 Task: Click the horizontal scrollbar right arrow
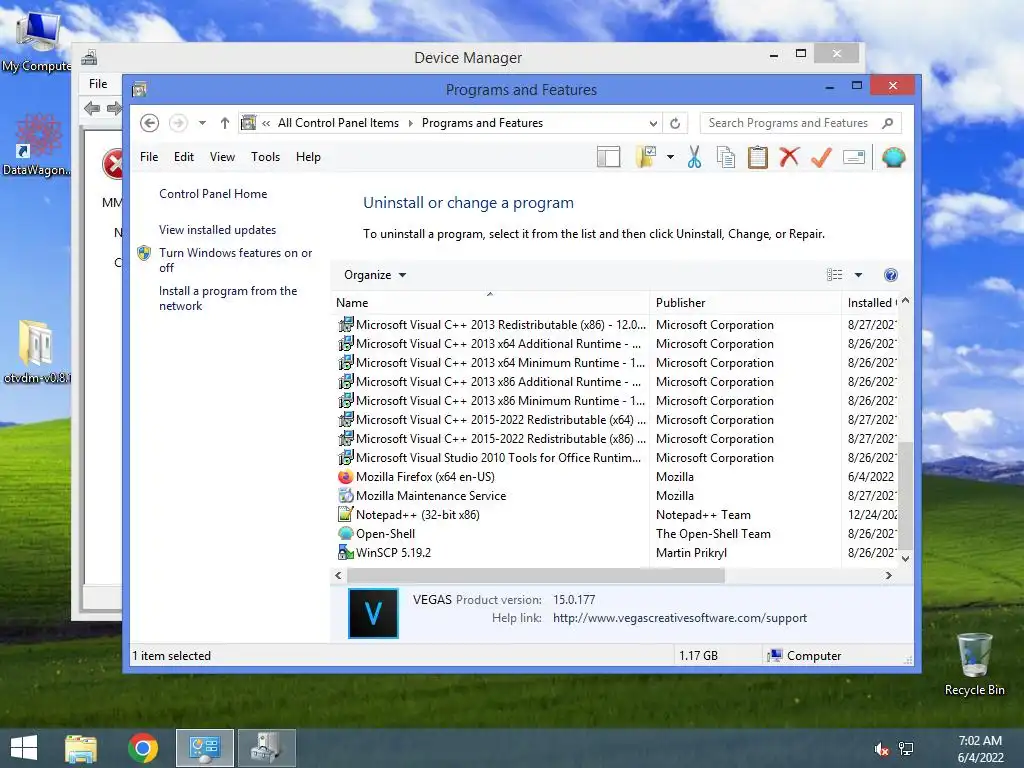coord(888,575)
